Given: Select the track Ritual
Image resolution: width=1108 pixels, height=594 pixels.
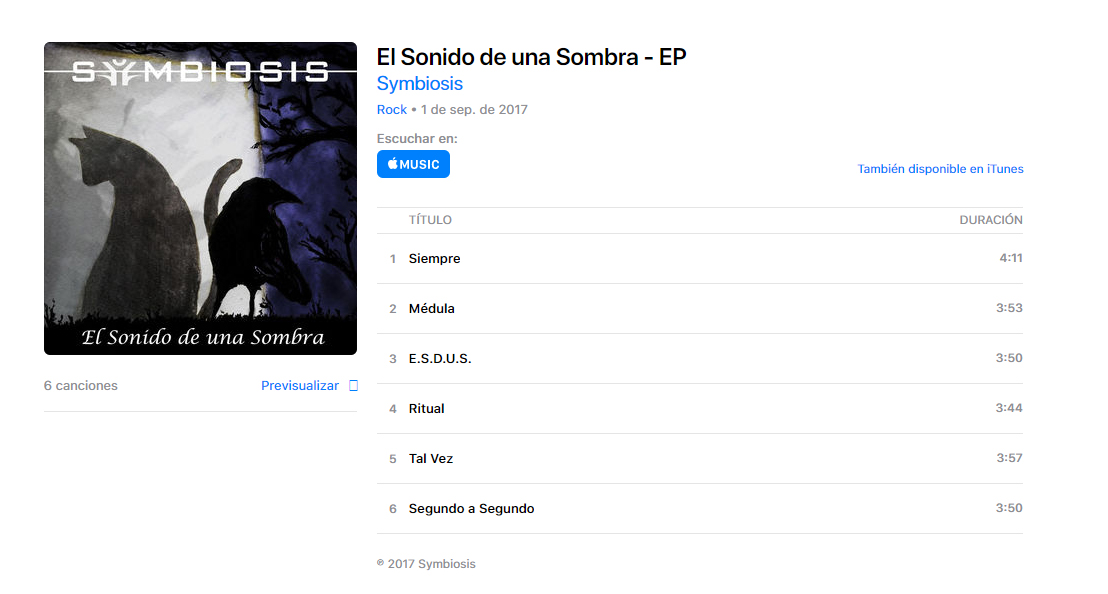Looking at the screenshot, I should (x=700, y=409).
